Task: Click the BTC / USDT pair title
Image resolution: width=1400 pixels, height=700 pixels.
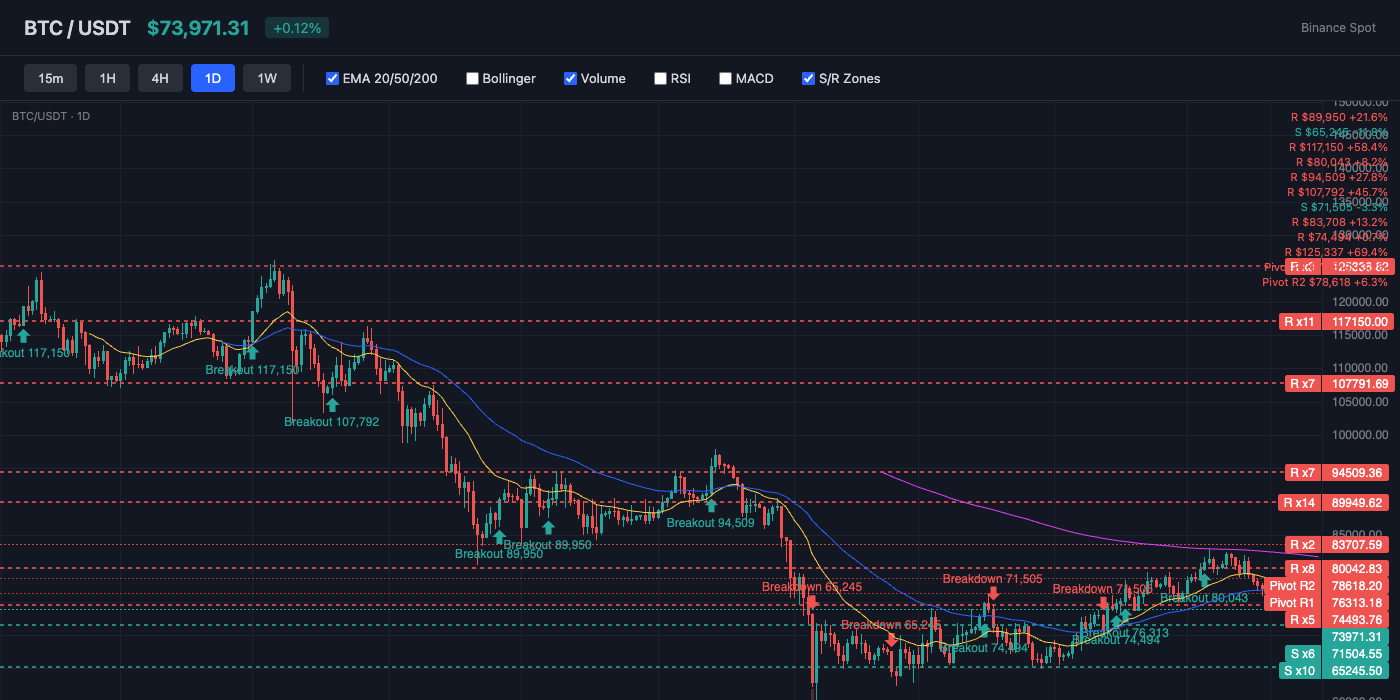Action: (77, 28)
